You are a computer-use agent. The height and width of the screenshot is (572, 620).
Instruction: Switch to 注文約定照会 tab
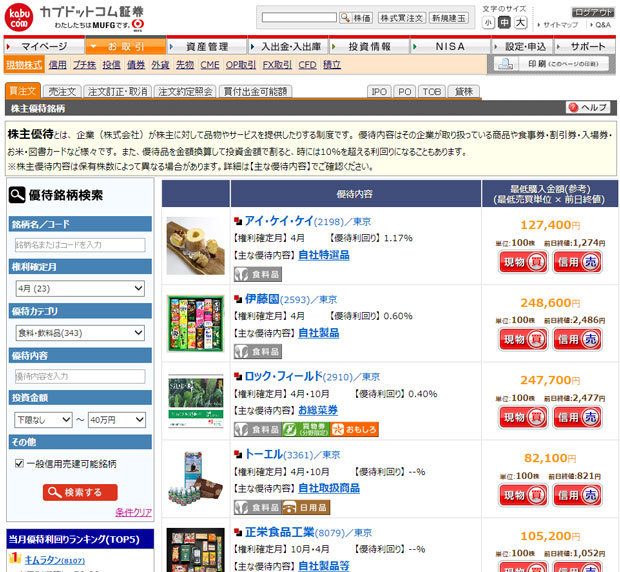(185, 92)
